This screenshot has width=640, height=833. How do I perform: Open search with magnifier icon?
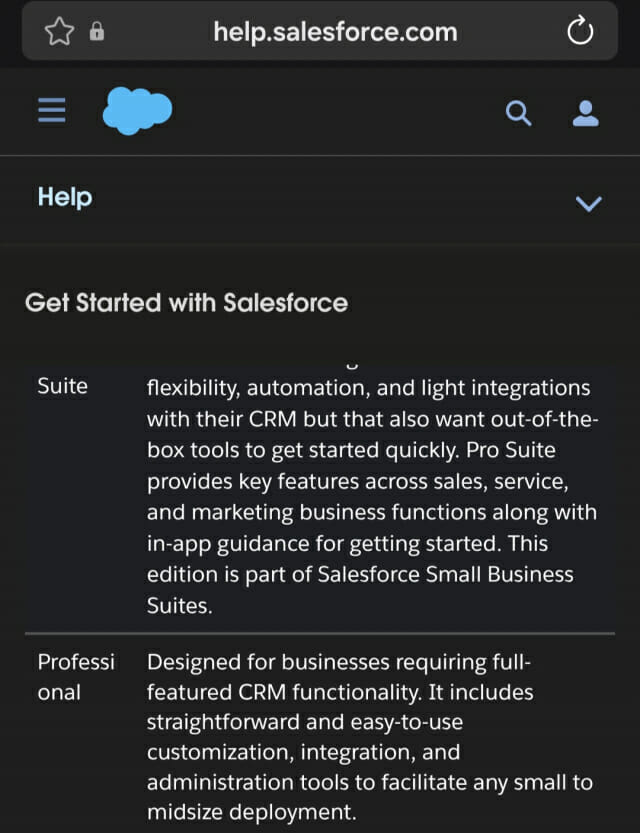point(518,113)
